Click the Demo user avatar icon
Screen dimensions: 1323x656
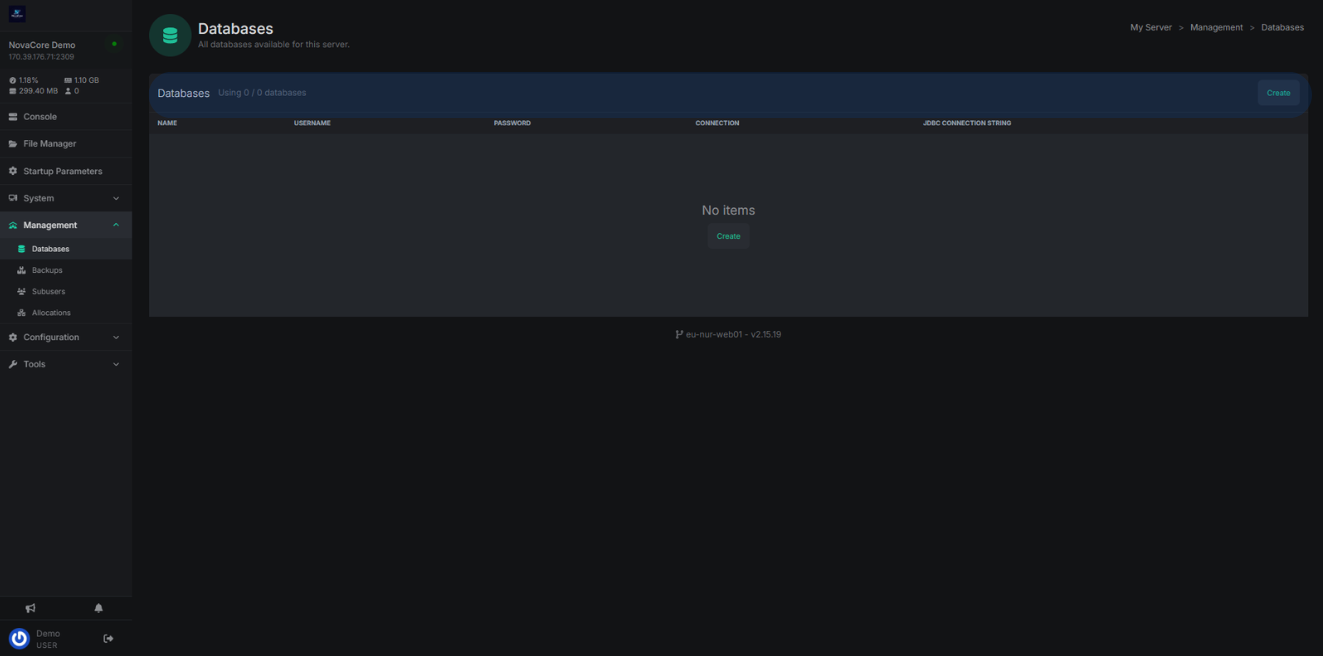pos(19,639)
